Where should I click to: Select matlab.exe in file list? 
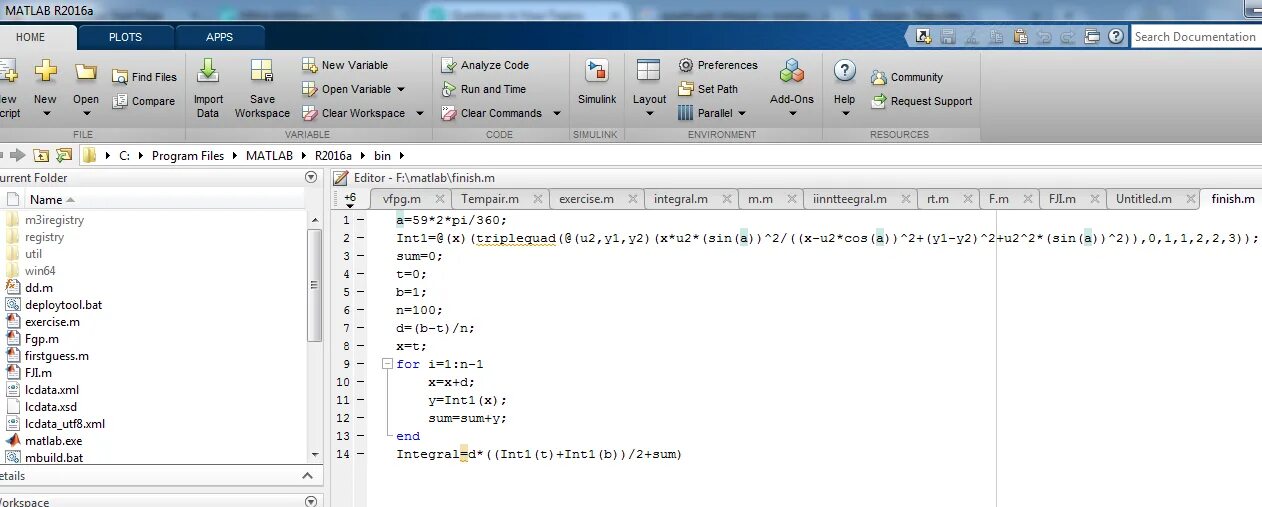pyautogui.click(x=54, y=441)
